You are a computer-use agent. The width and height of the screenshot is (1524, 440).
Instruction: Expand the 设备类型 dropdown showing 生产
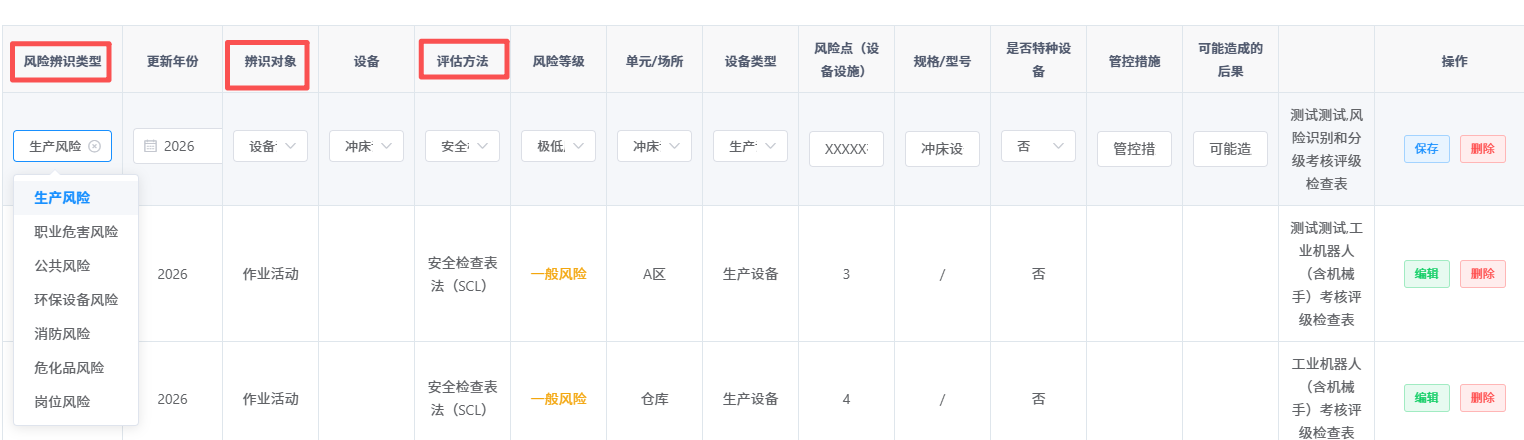click(750, 146)
